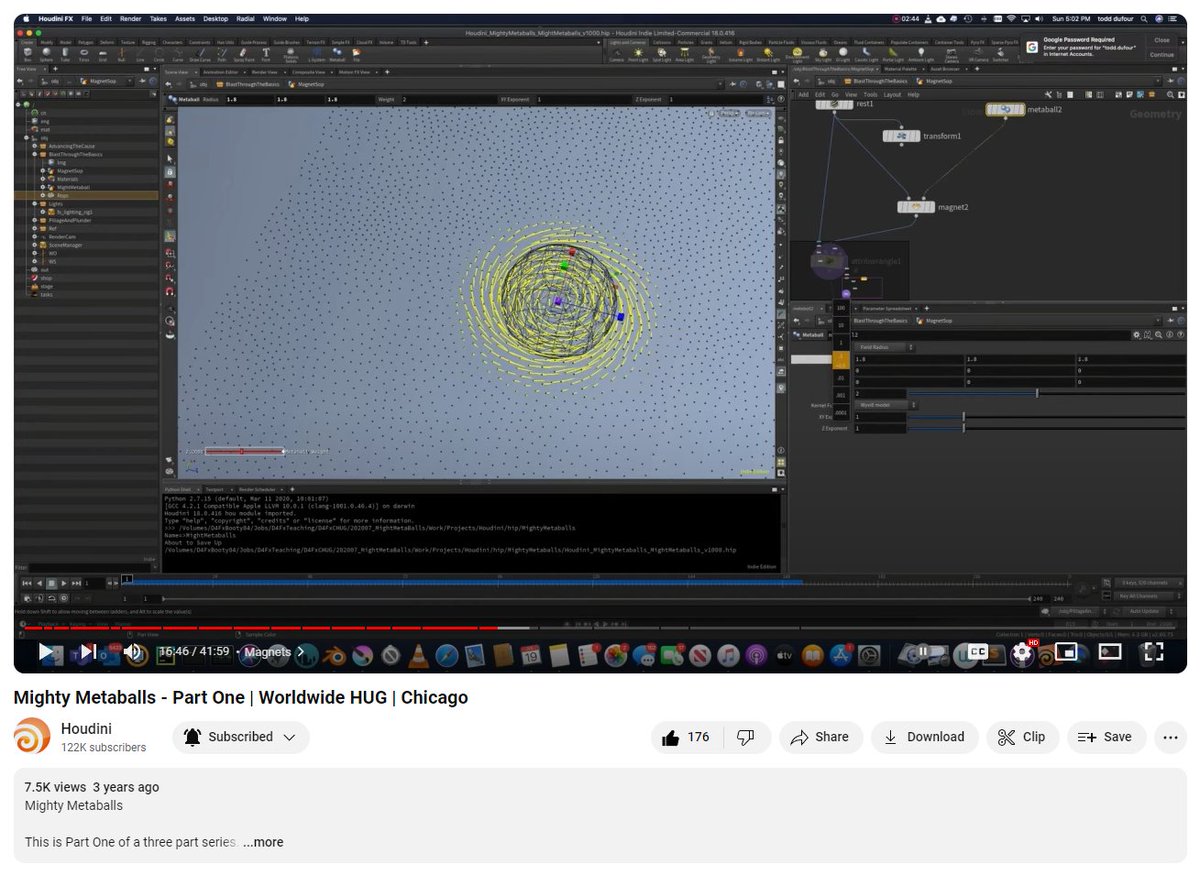Open the Houdini channel name link

click(86, 728)
